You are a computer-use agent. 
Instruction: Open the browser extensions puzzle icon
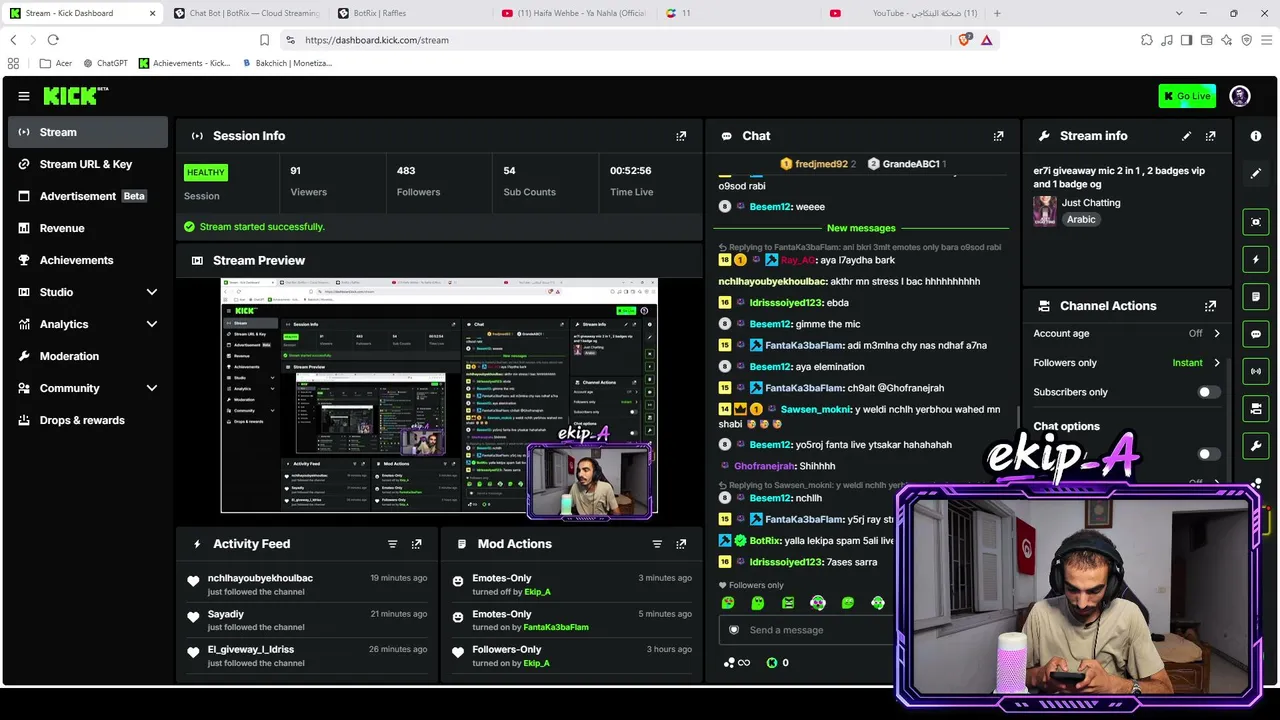click(1146, 40)
